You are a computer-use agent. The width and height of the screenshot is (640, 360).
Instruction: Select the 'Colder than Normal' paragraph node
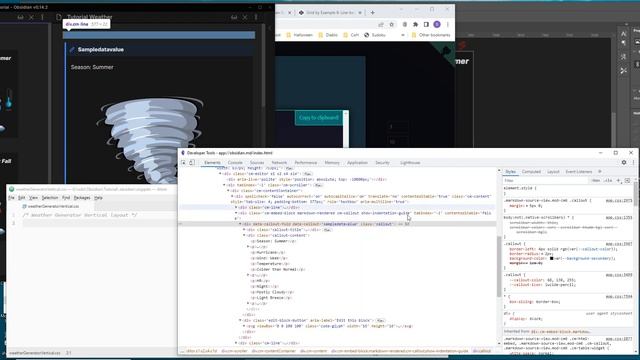tap(278, 269)
